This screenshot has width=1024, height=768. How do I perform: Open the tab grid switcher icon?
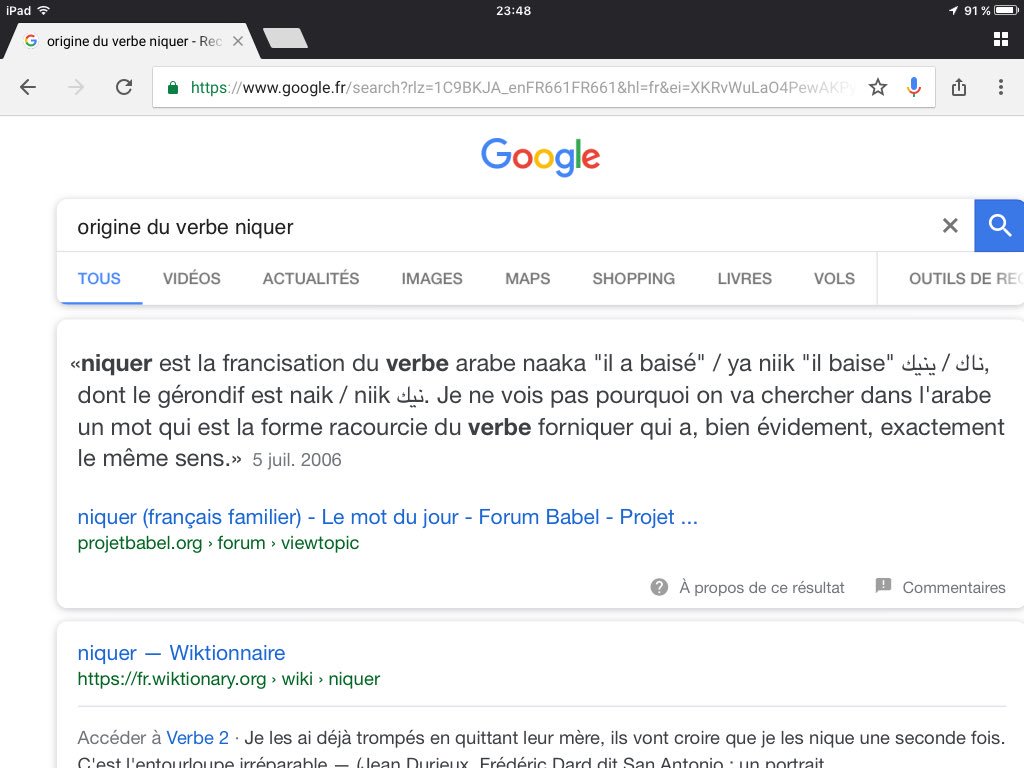click(x=1000, y=39)
